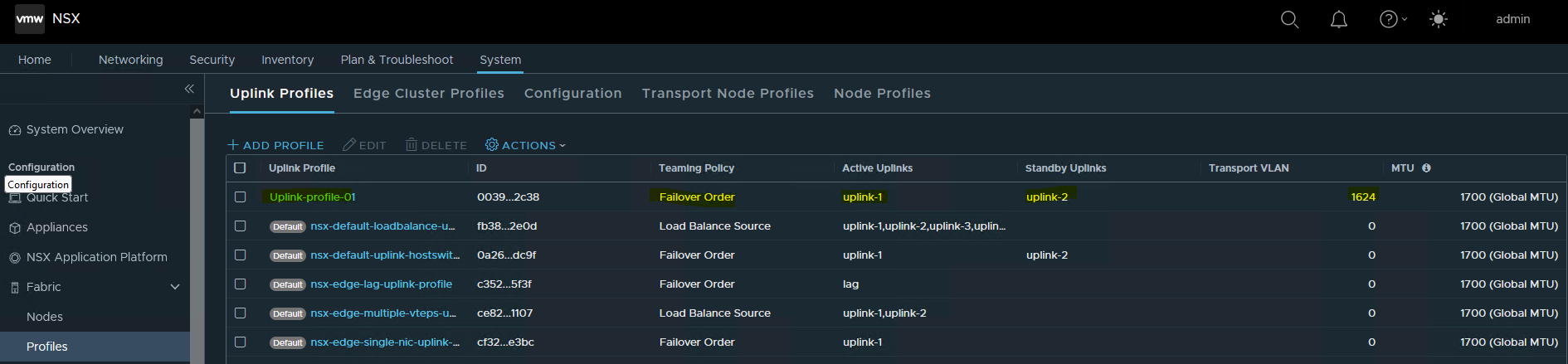The image size is (1568, 364).
Task: Click ID value c352...5f3f
Action: [x=504, y=284]
